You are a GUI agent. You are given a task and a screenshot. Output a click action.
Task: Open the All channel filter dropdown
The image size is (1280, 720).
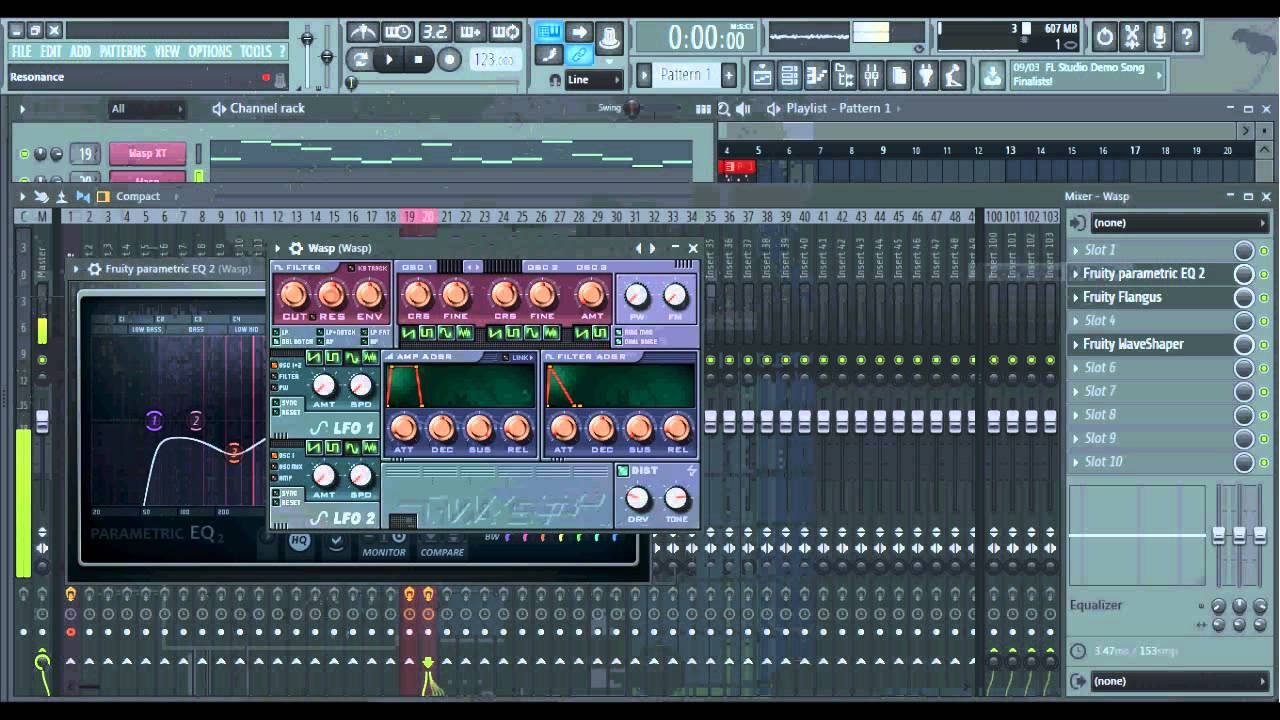pyautogui.click(x=147, y=109)
